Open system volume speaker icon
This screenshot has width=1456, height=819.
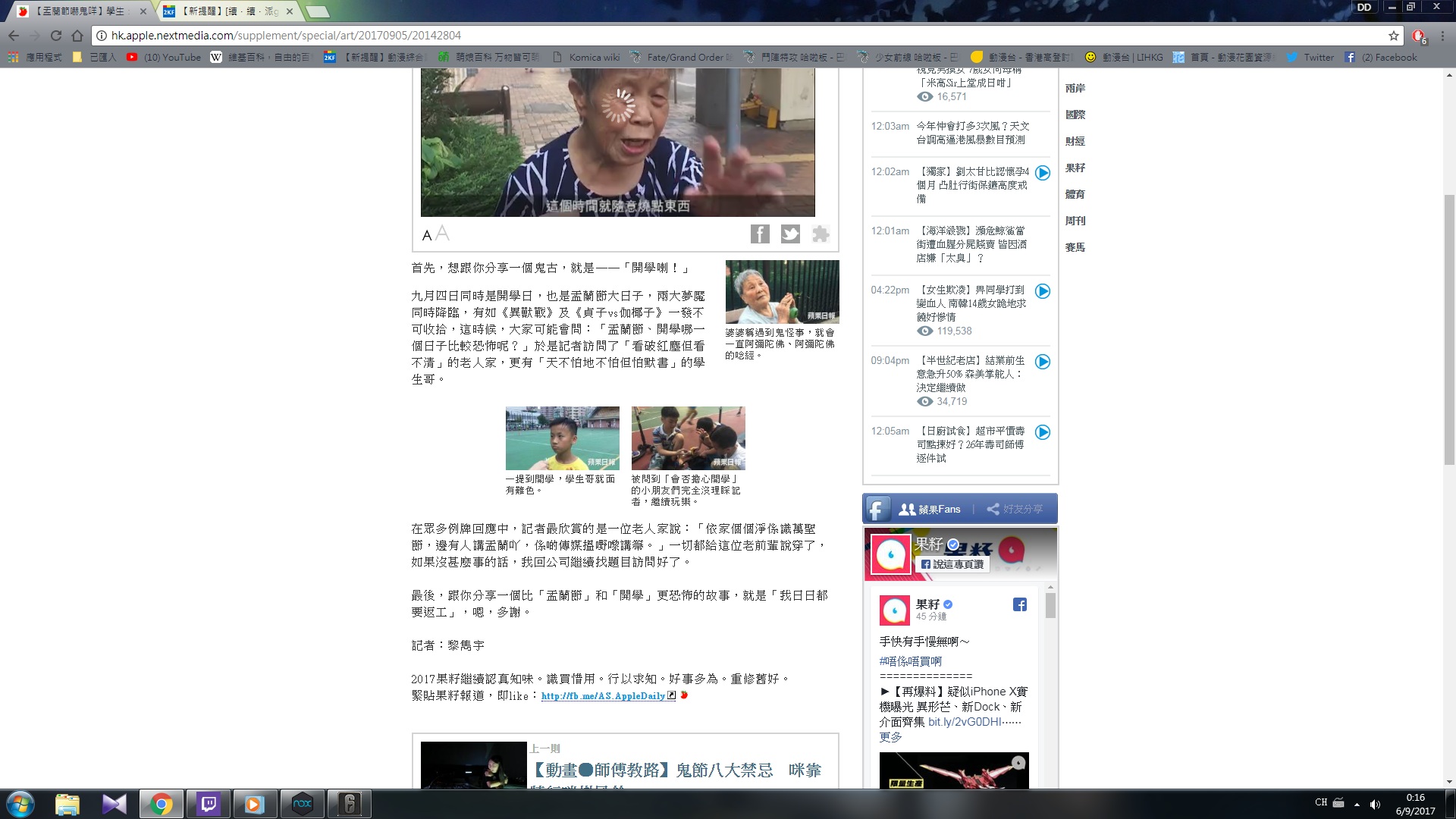pyautogui.click(x=1375, y=804)
